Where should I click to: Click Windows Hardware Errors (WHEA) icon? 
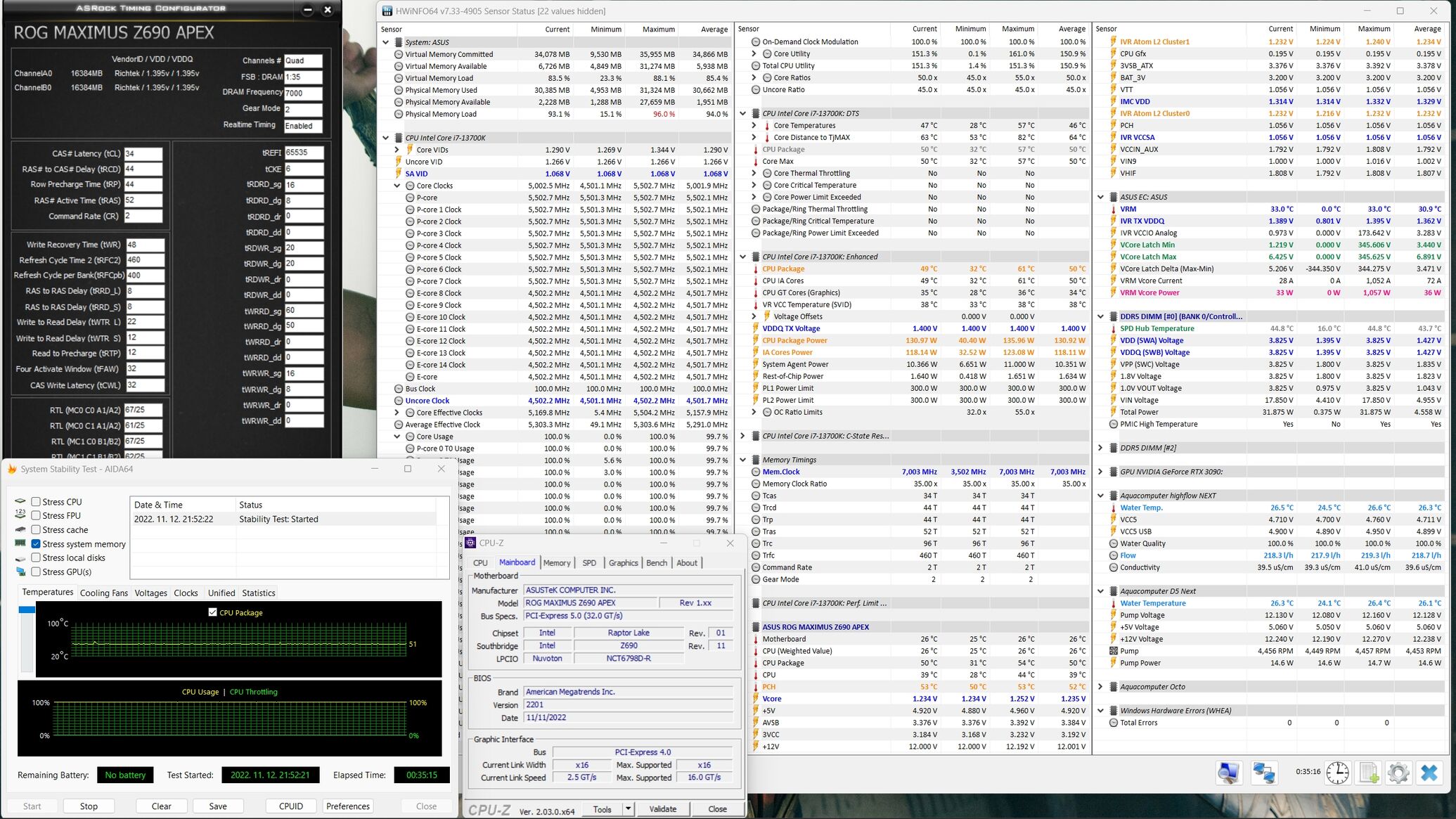[1114, 711]
